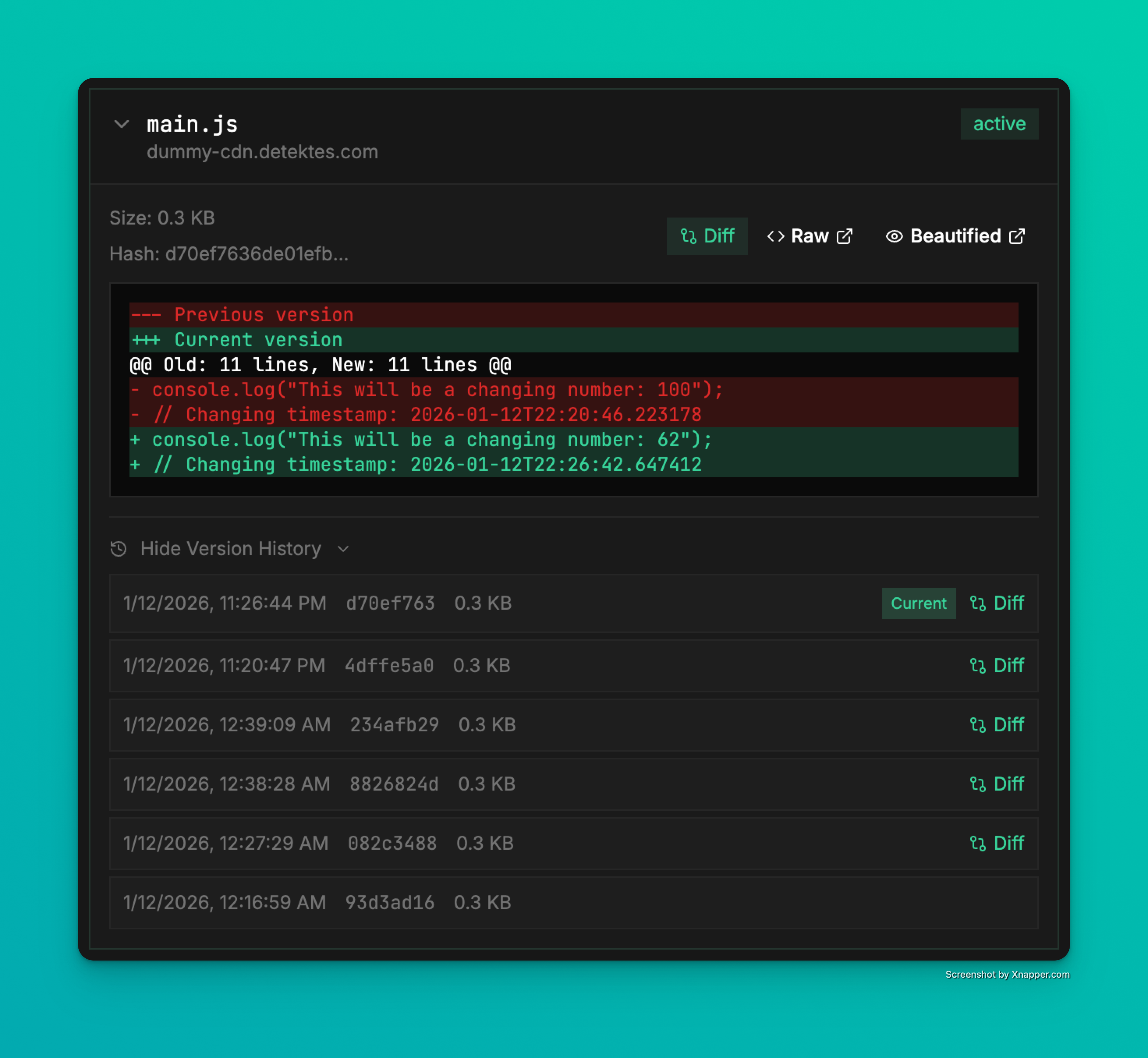This screenshot has width=1148, height=1058.
Task: Click the Beautified eye icon
Action: click(894, 236)
